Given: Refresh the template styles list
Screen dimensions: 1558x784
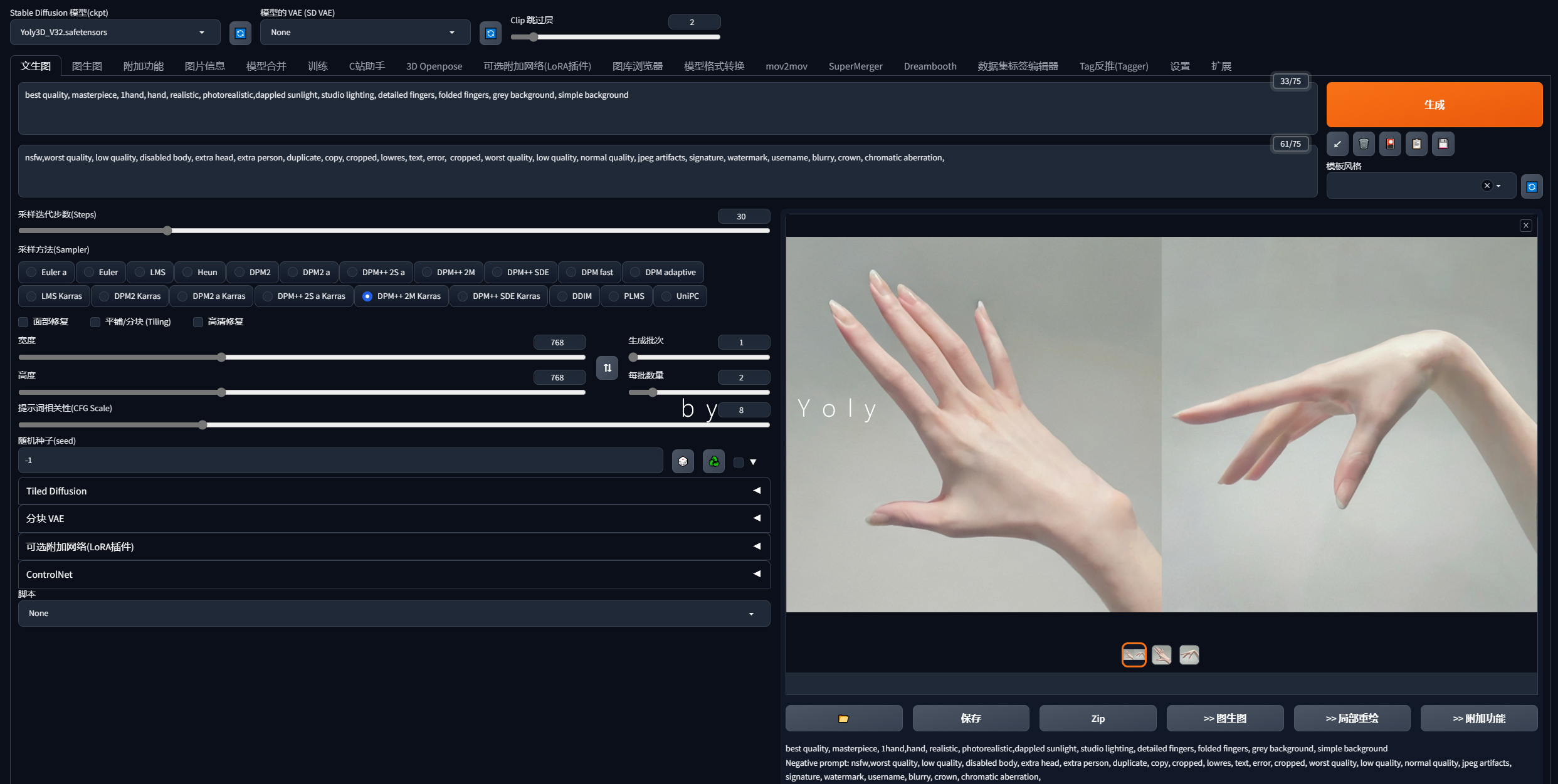Looking at the screenshot, I should click(1531, 187).
